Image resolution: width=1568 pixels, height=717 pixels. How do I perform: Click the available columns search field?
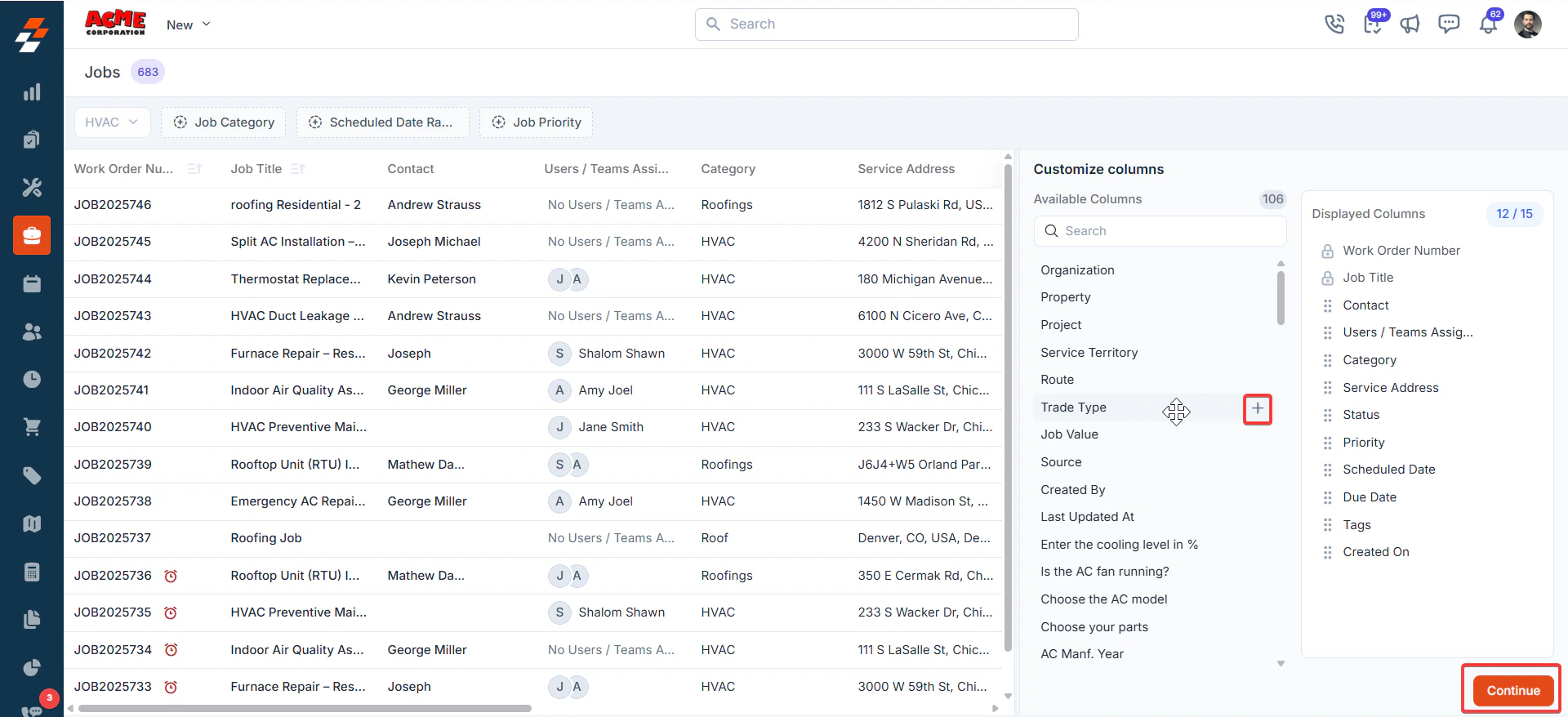click(x=1160, y=231)
